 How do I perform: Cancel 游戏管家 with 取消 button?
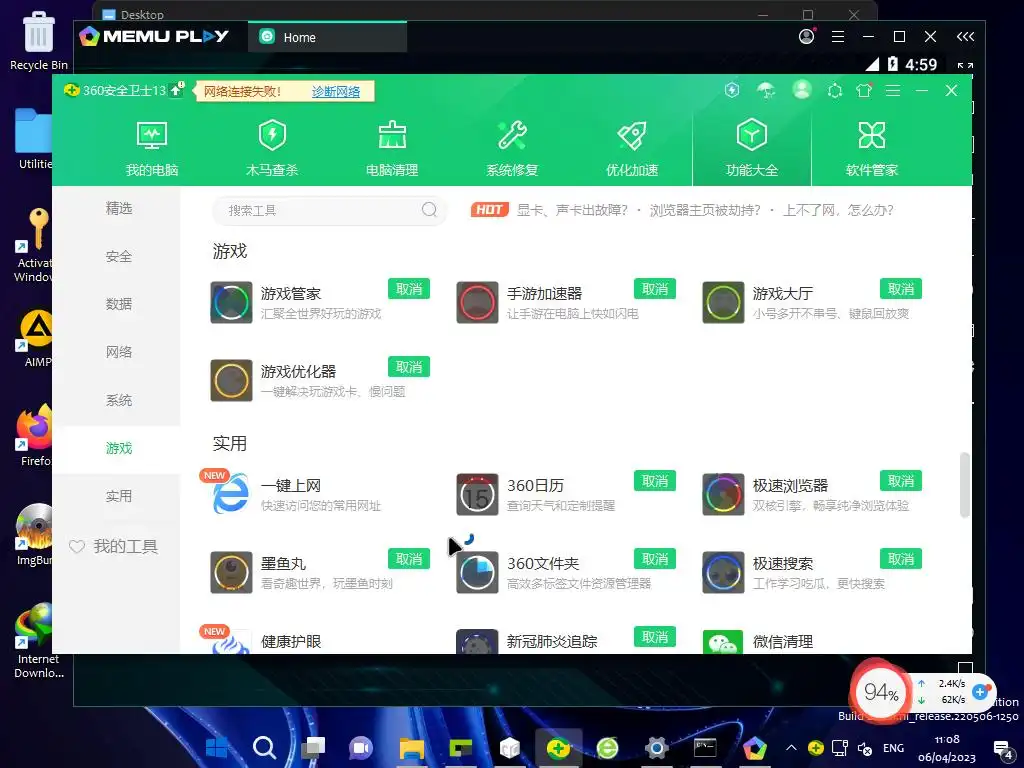click(409, 289)
